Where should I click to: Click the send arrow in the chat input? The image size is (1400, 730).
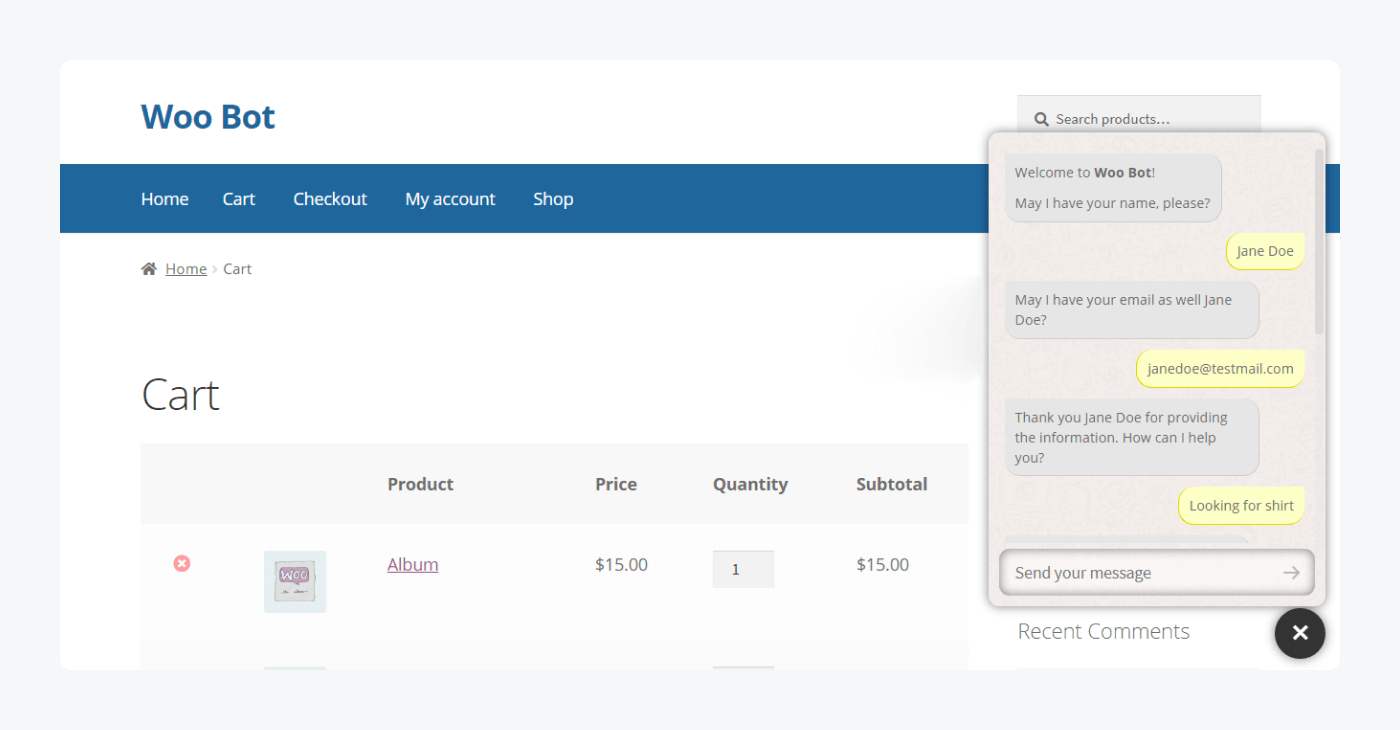1291,572
